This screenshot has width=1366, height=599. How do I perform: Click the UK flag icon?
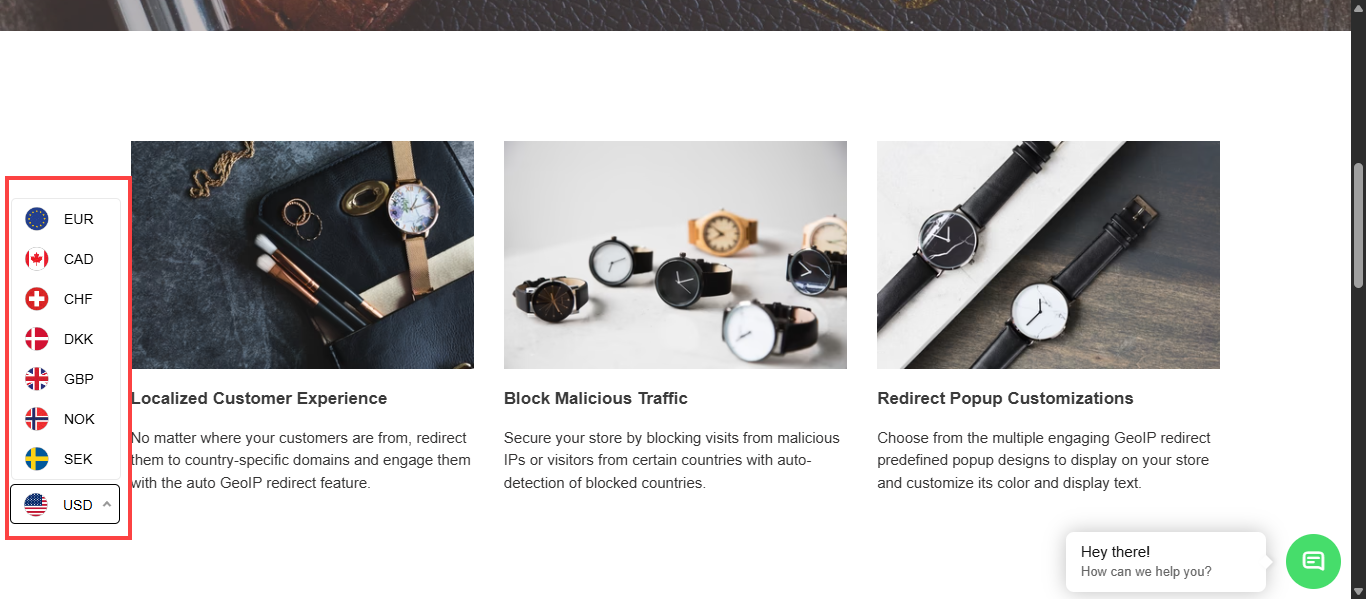coord(37,379)
